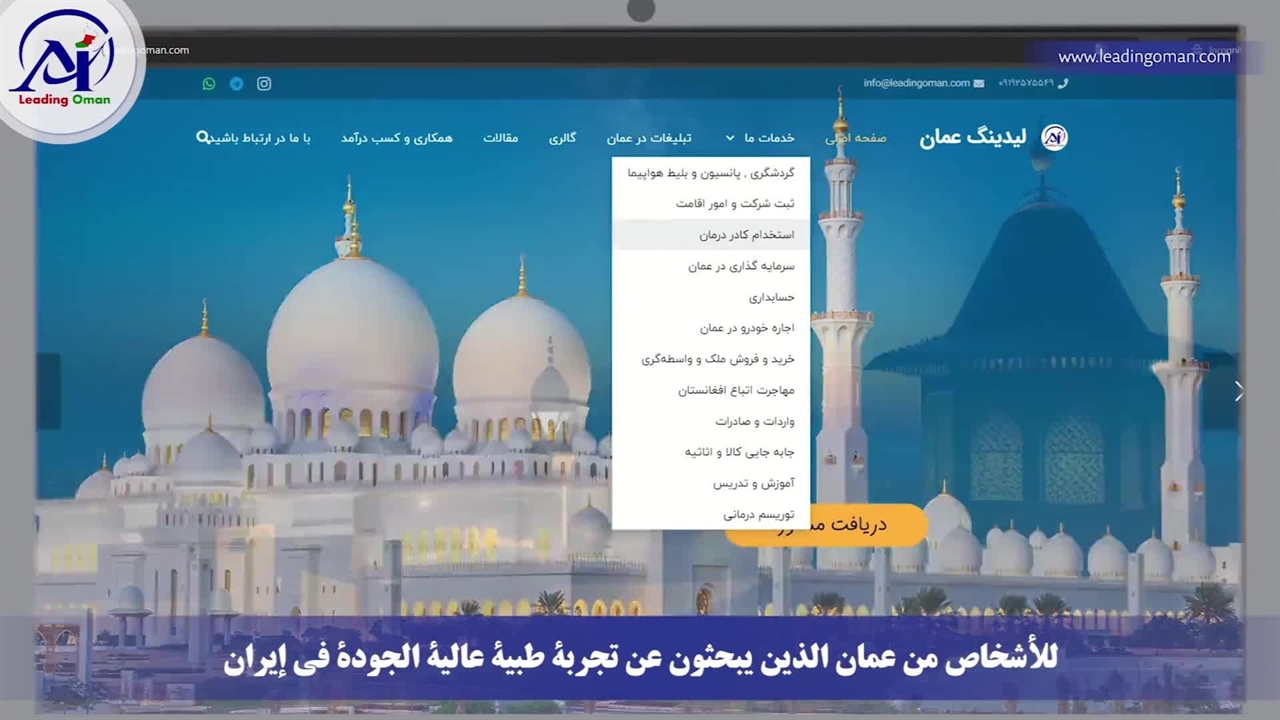Go to next slide with right arrow
This screenshot has height=720, width=1280.
coord(1238,391)
